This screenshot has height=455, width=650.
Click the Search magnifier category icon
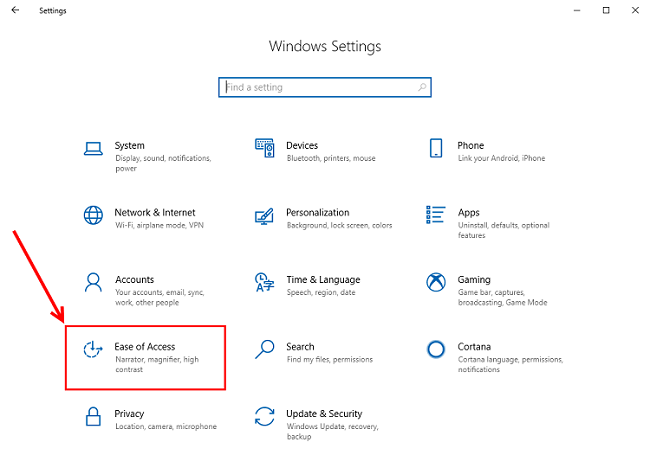265,349
